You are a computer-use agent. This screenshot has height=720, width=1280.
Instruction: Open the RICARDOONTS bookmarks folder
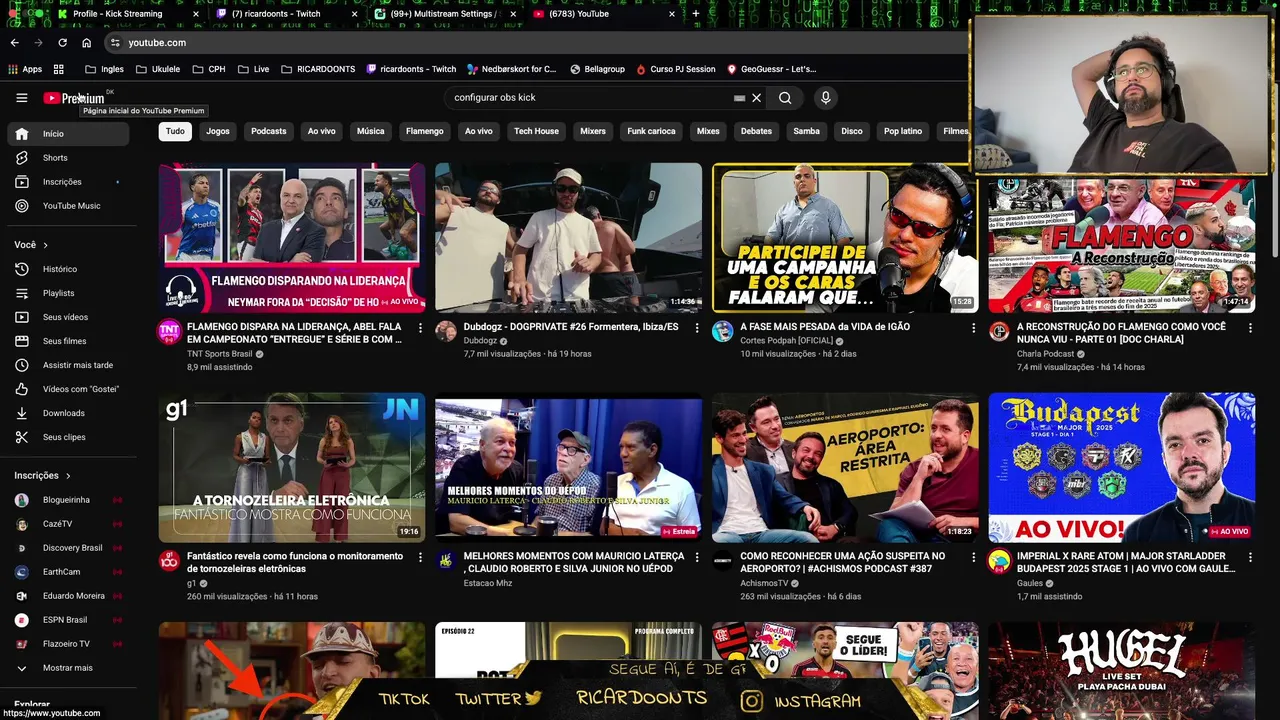[318, 69]
